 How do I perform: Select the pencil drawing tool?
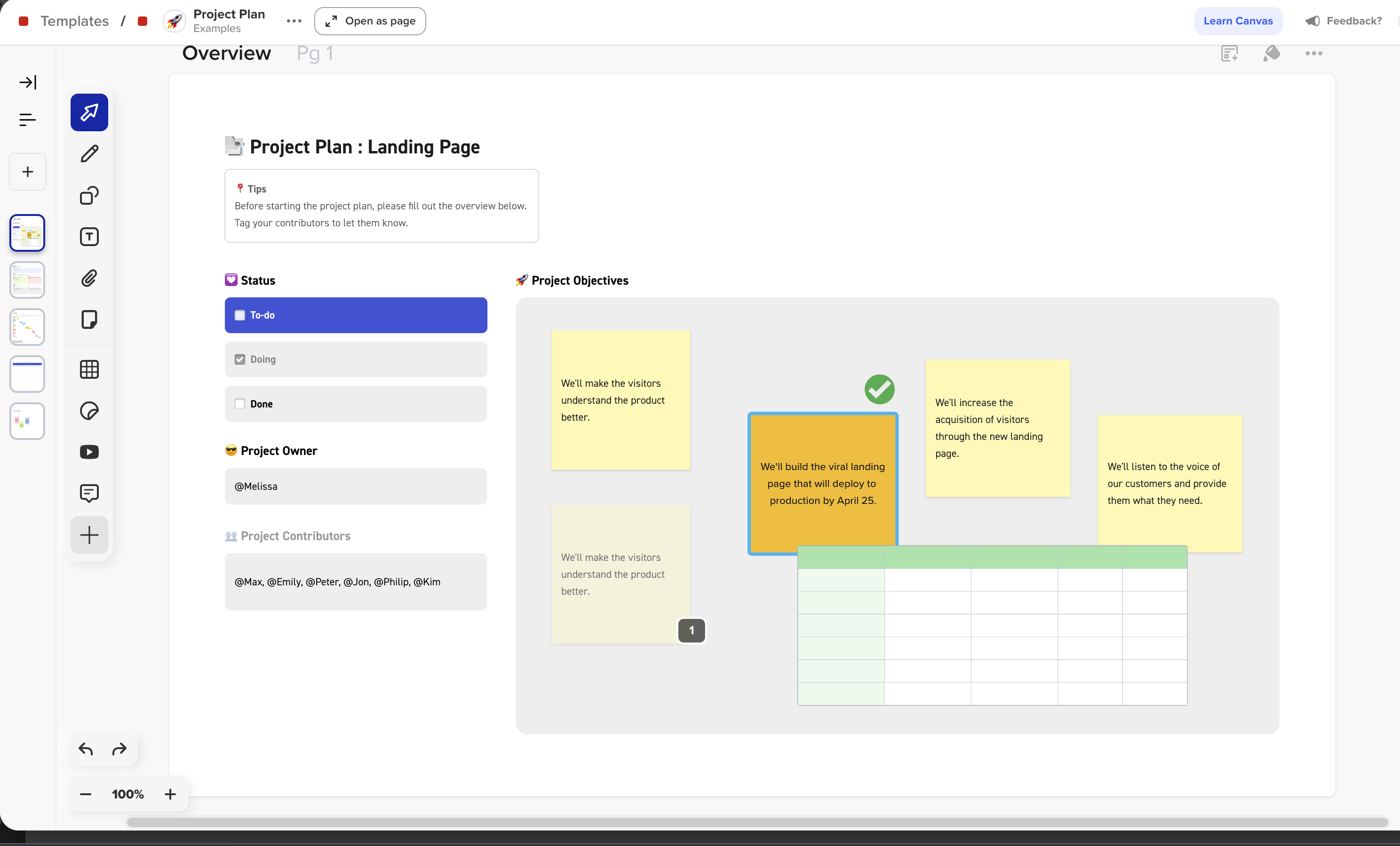(89, 153)
